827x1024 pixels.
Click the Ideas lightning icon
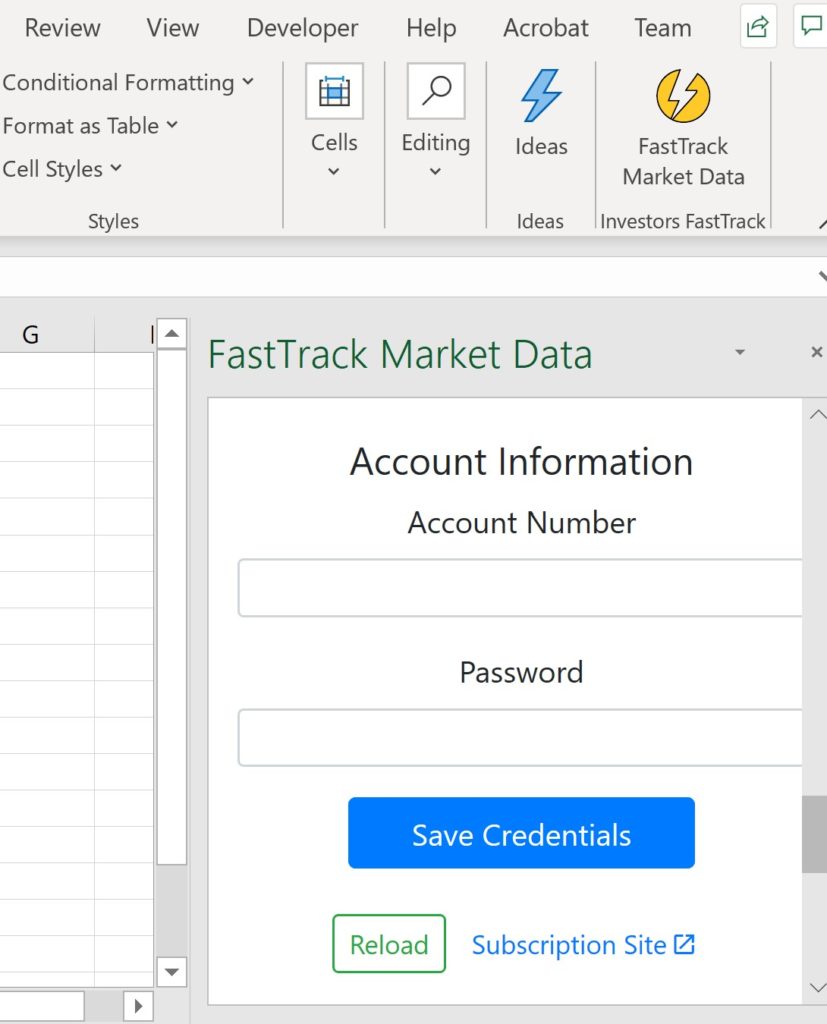(541, 96)
